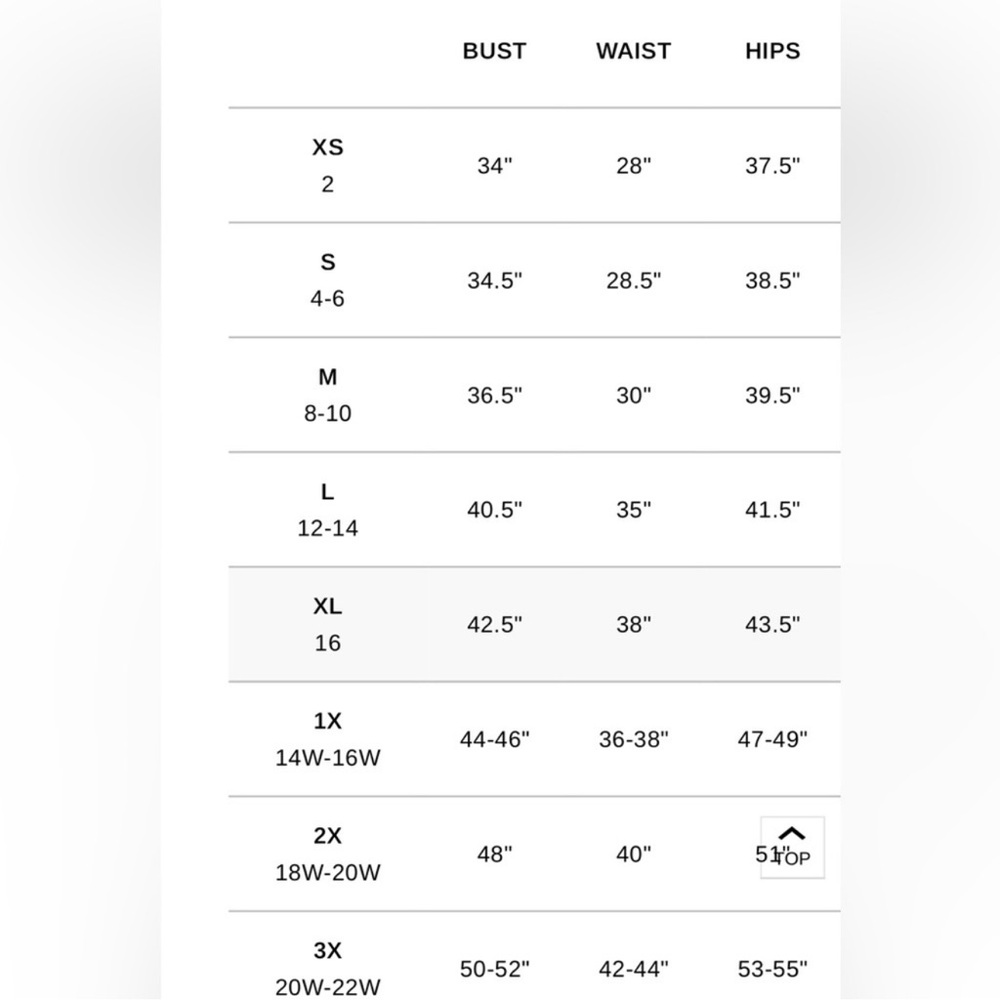Viewport: 1000px width, 1000px height.
Task: Select the 3X waist value 42-44"
Action: coord(633,969)
